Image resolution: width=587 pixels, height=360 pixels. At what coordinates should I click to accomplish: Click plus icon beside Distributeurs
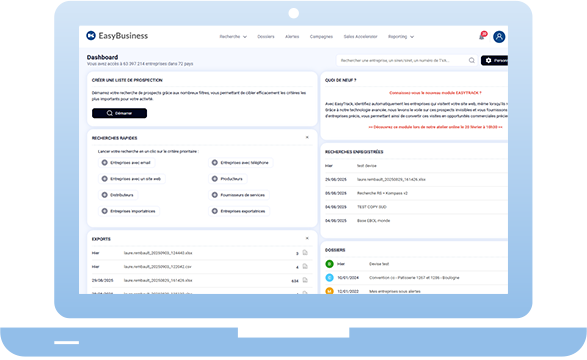[x=104, y=195]
